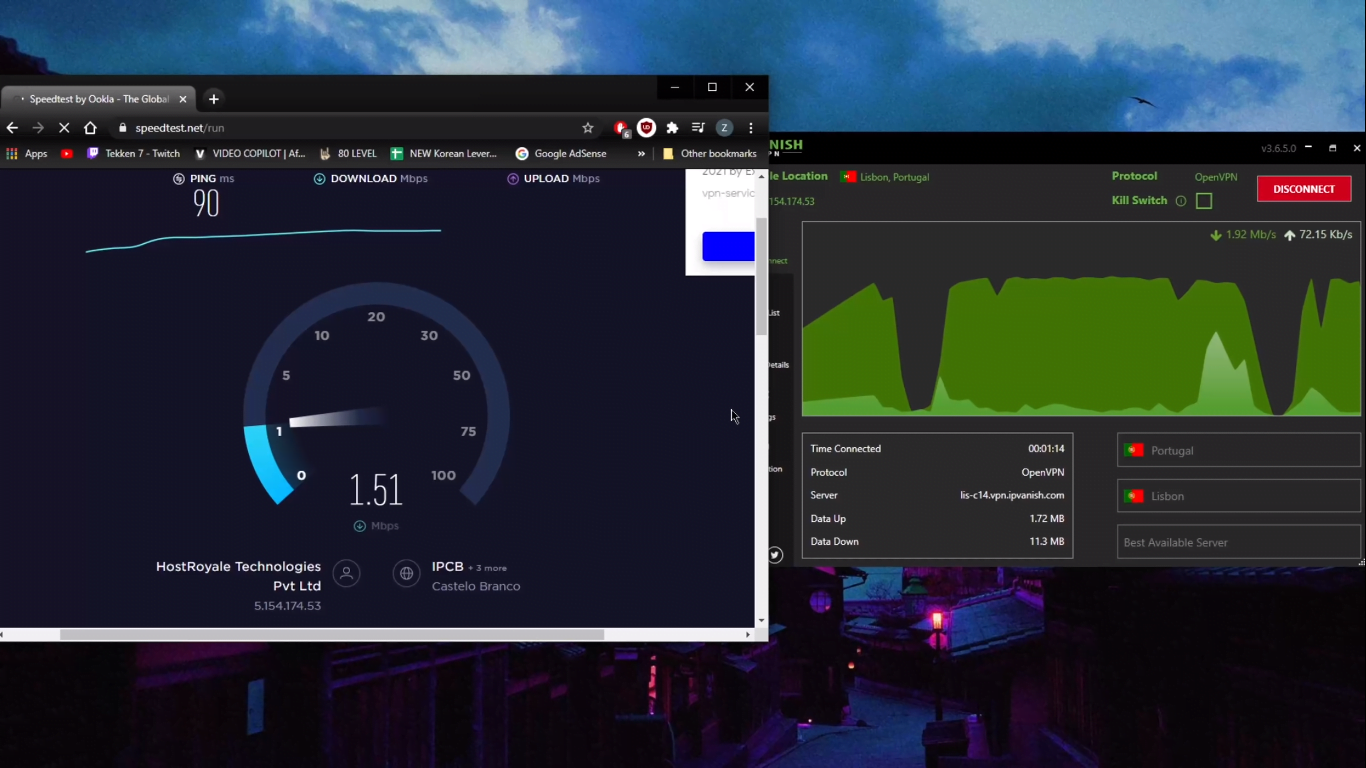
Task: Click the 5.154.174.53 IP under HostRoyale
Action: pyautogui.click(x=287, y=606)
